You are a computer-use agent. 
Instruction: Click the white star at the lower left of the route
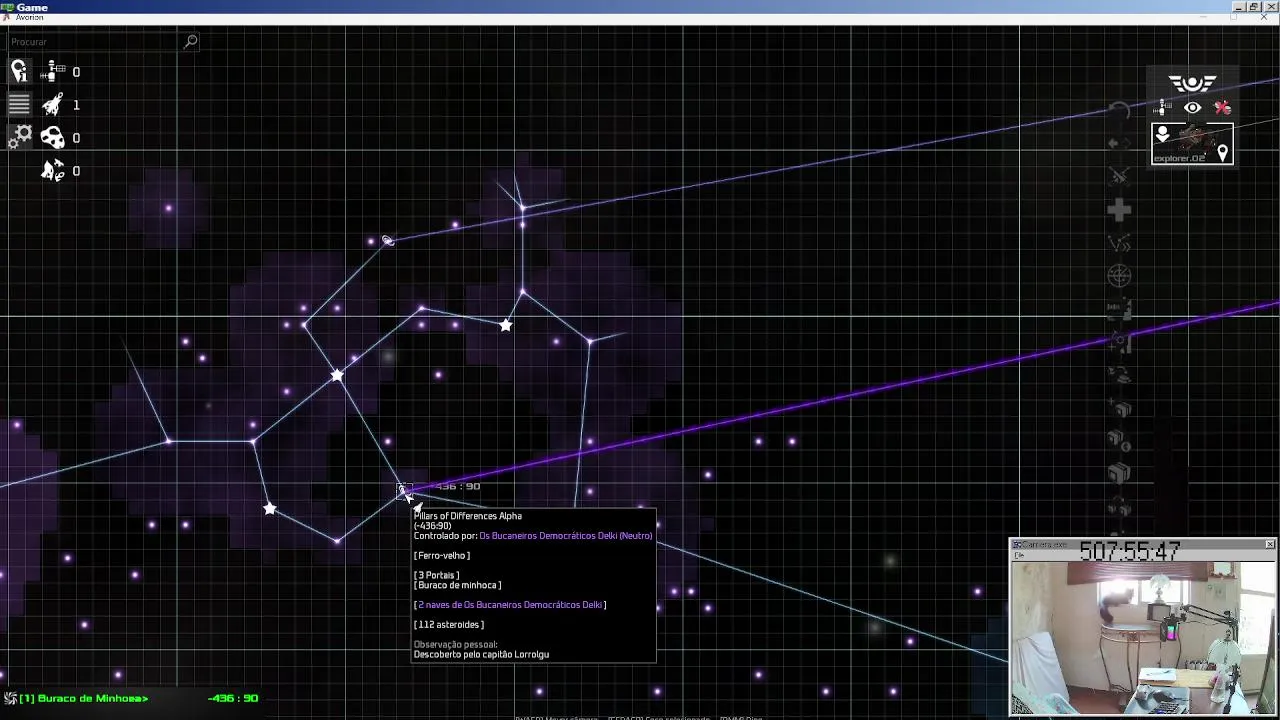coord(270,509)
